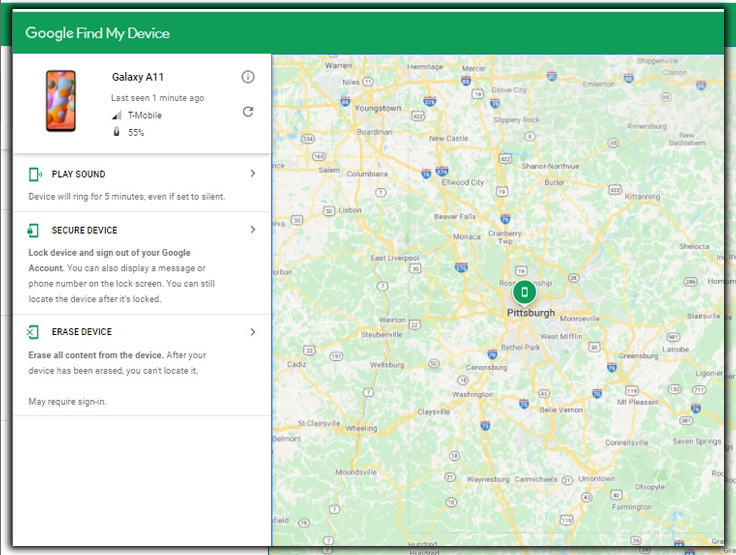Click the Ohiopyle label on map
Image resolution: width=736 pixels, height=555 pixels.
click(x=650, y=487)
